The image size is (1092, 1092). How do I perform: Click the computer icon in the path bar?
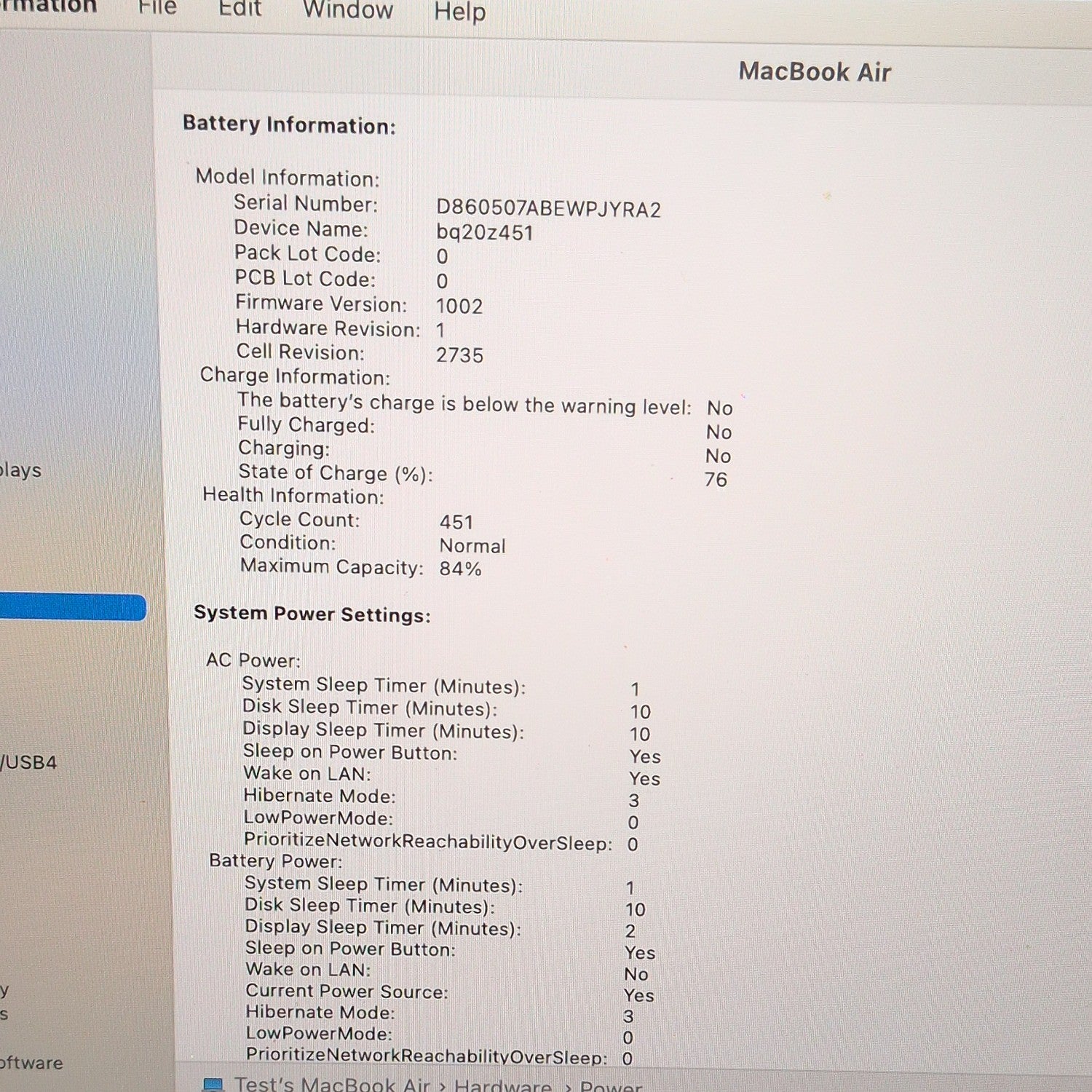[x=213, y=1084]
